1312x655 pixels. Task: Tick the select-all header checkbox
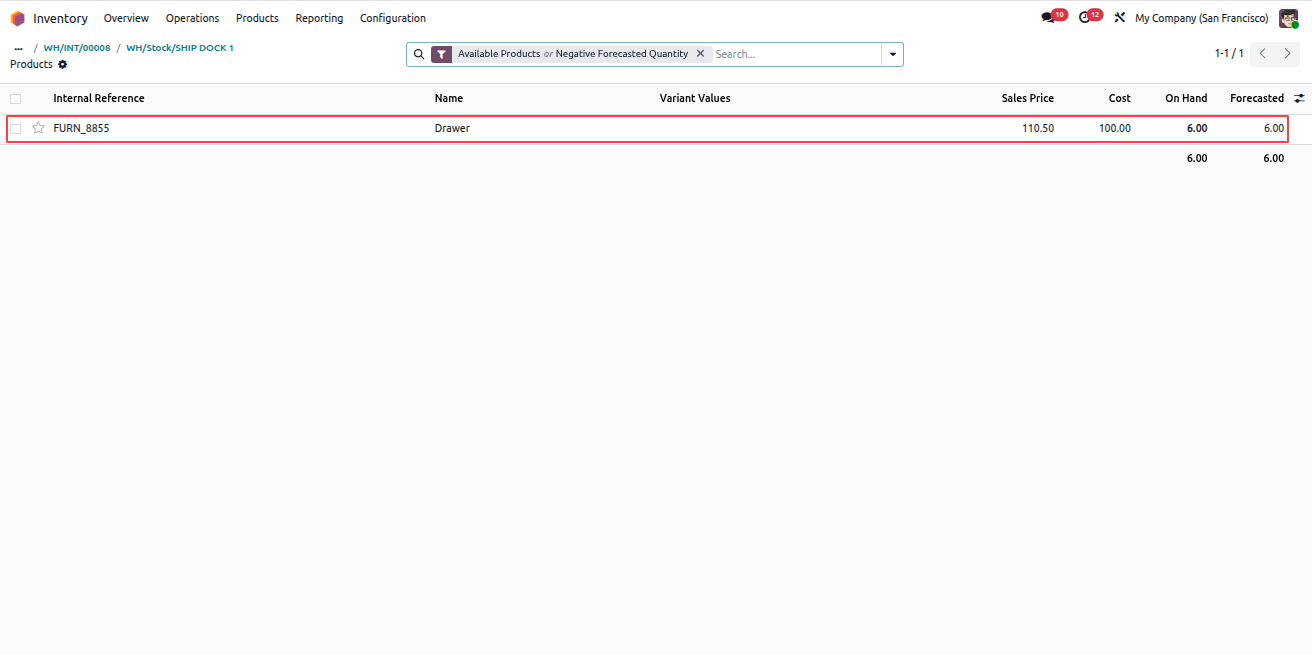coord(15,98)
